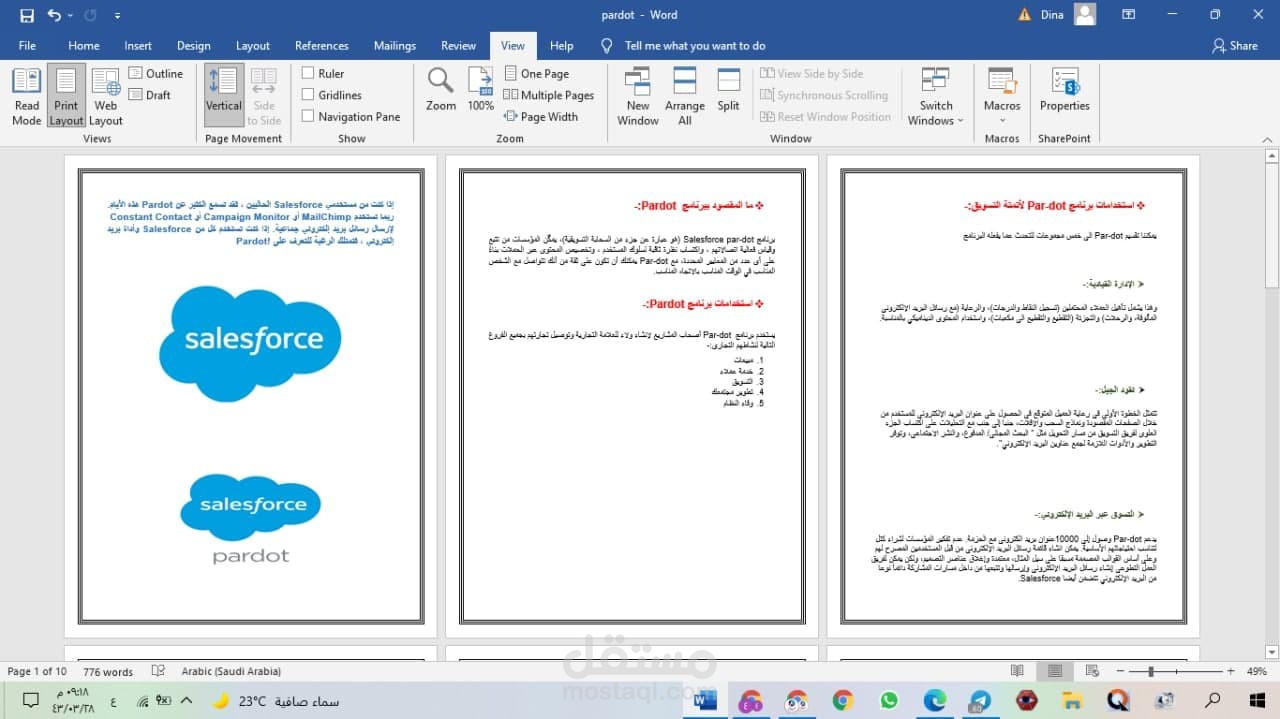
Task: Open Ribbon Display Options
Action: (1129, 15)
